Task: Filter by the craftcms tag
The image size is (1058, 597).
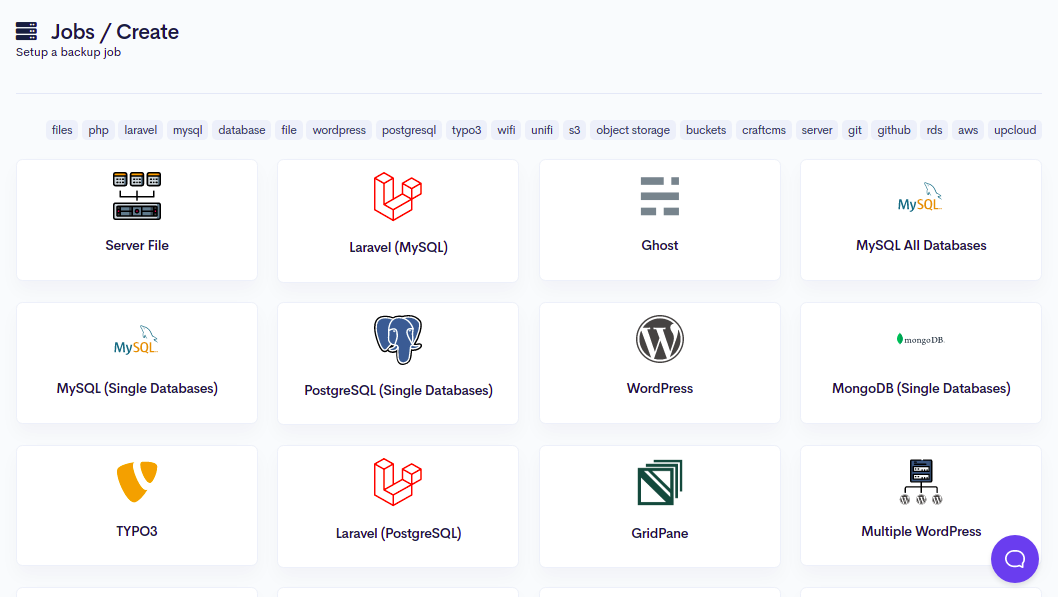Action: click(x=764, y=130)
